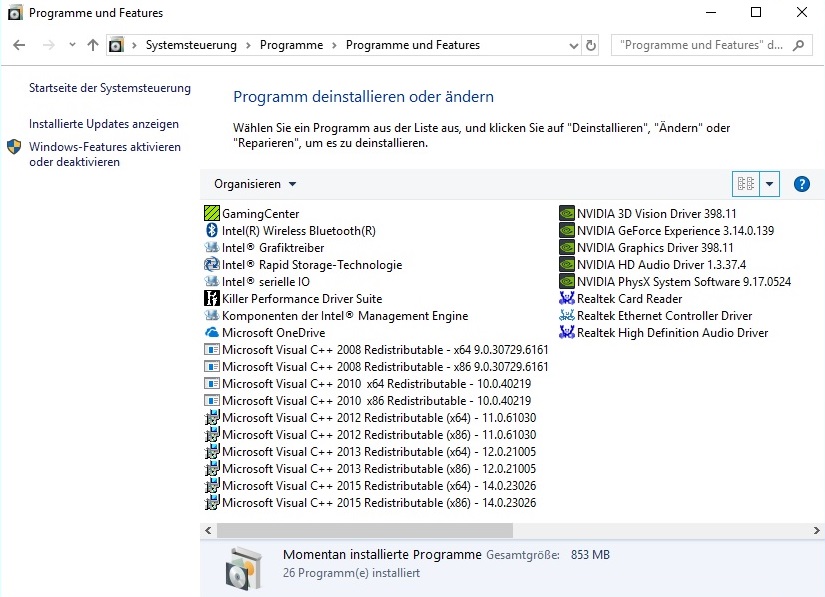Click the Realtek Card Reader crab icon
This screenshot has height=597, width=825.
click(x=567, y=298)
